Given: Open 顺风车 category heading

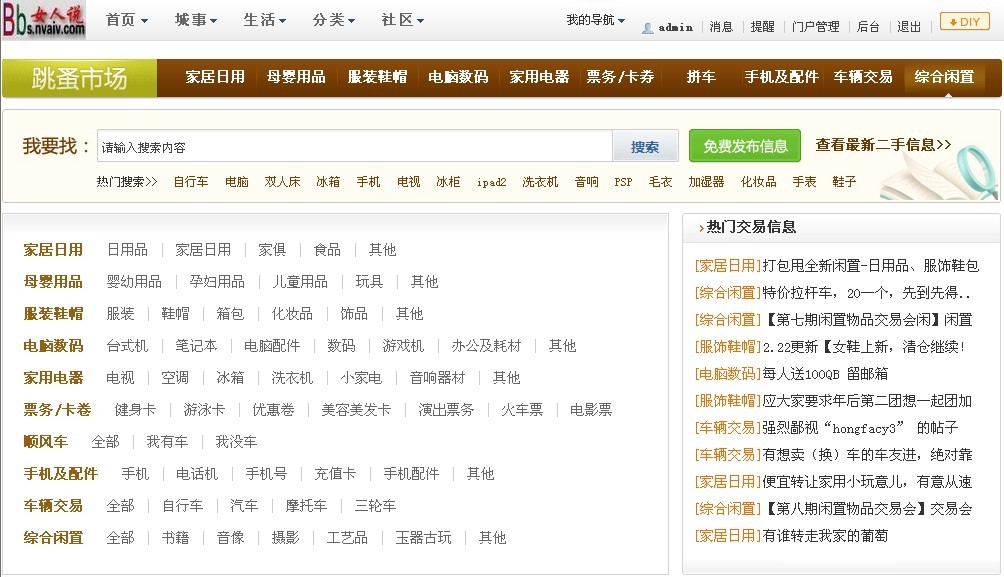Looking at the screenshot, I should 45,442.
